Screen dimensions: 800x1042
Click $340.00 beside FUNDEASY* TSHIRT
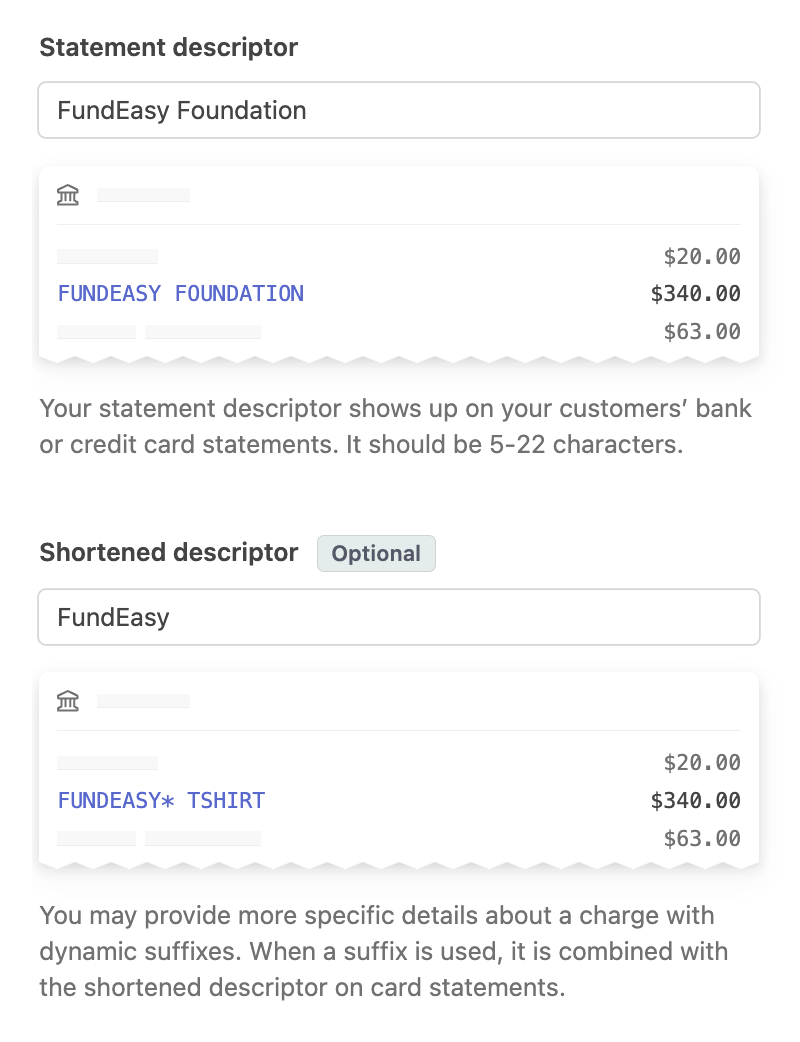(x=695, y=800)
